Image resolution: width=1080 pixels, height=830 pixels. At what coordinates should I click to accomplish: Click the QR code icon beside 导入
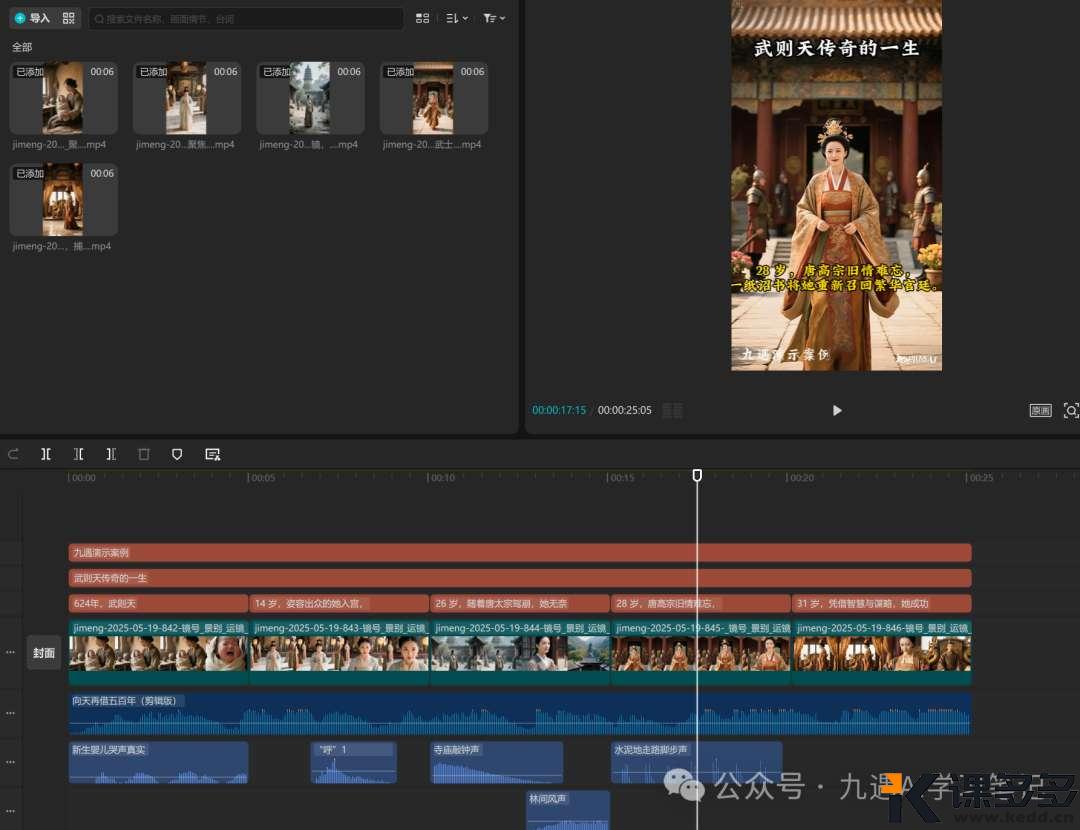69,18
